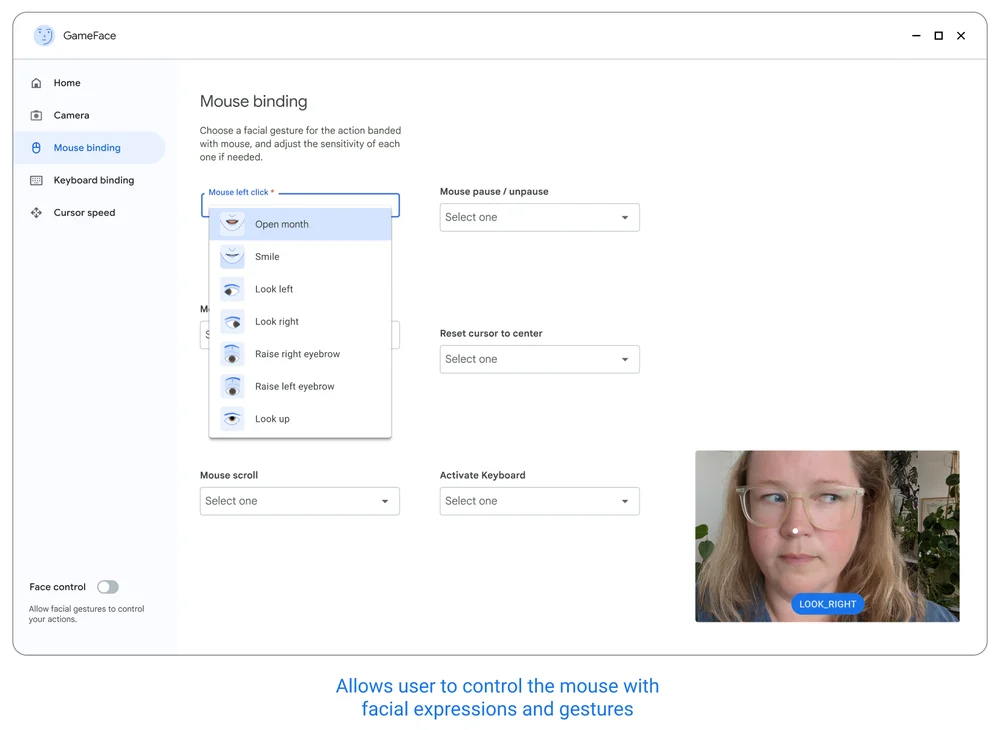
Task: Expand the Reset cursor to center dropdown
Action: [539, 359]
